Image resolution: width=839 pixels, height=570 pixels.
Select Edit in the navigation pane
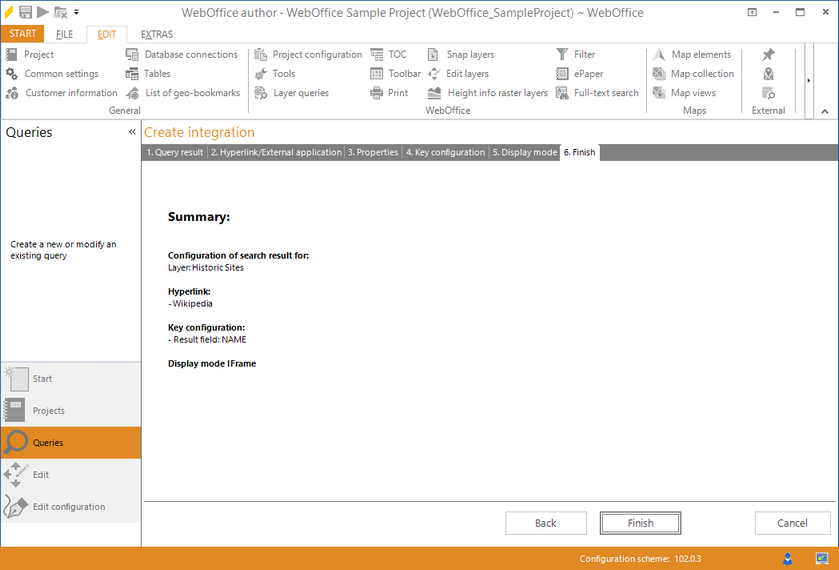pyautogui.click(x=71, y=475)
